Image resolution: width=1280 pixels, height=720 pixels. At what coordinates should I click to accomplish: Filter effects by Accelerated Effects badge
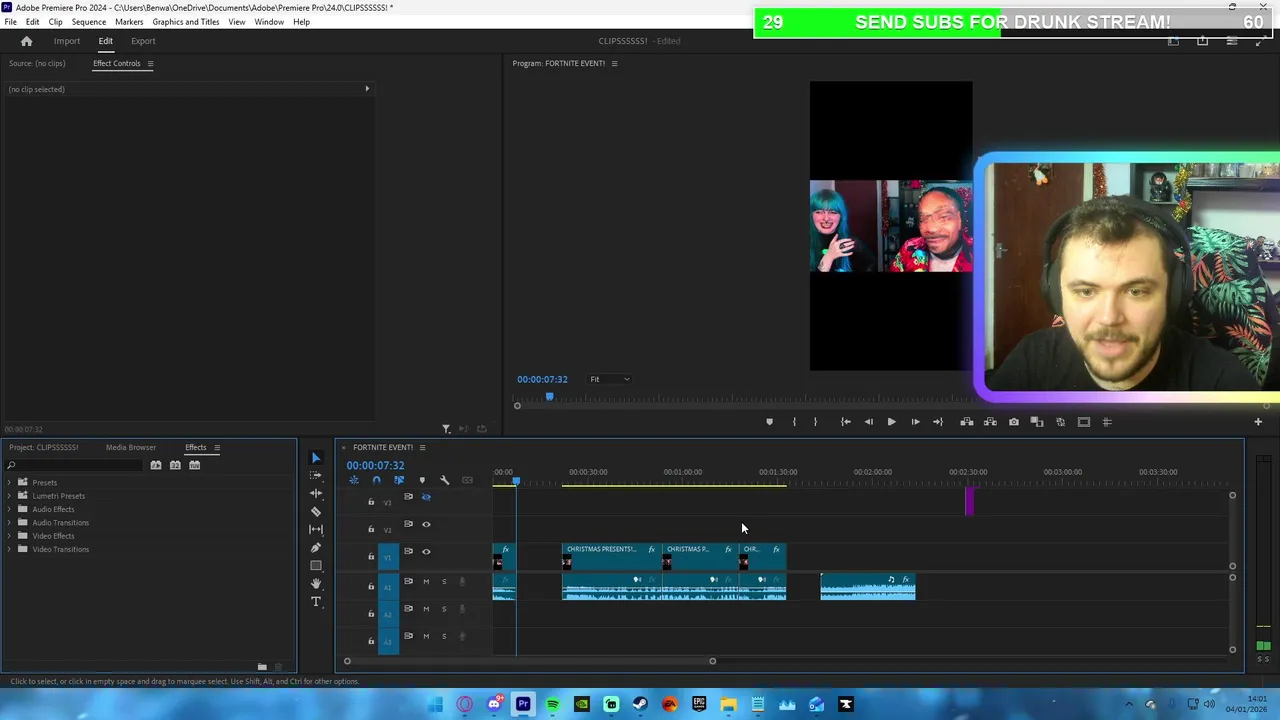point(156,465)
